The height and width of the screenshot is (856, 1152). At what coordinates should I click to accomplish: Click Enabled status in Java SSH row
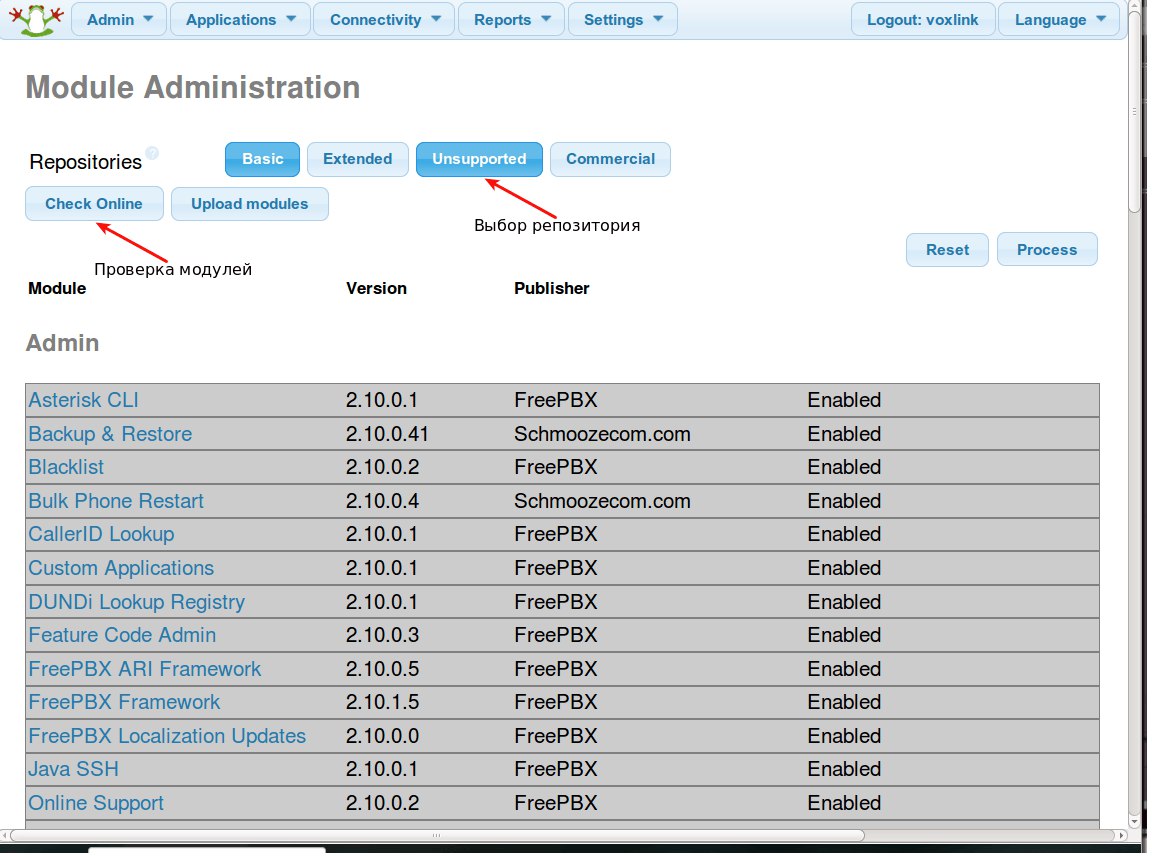(x=844, y=769)
